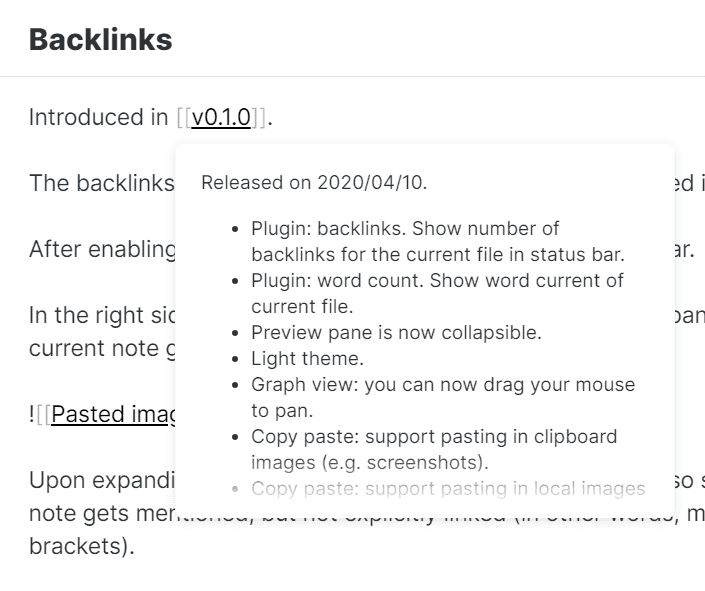This screenshot has height=591, width=705.
Task: Click faded 'pasting in local images' item
Action: point(447,489)
